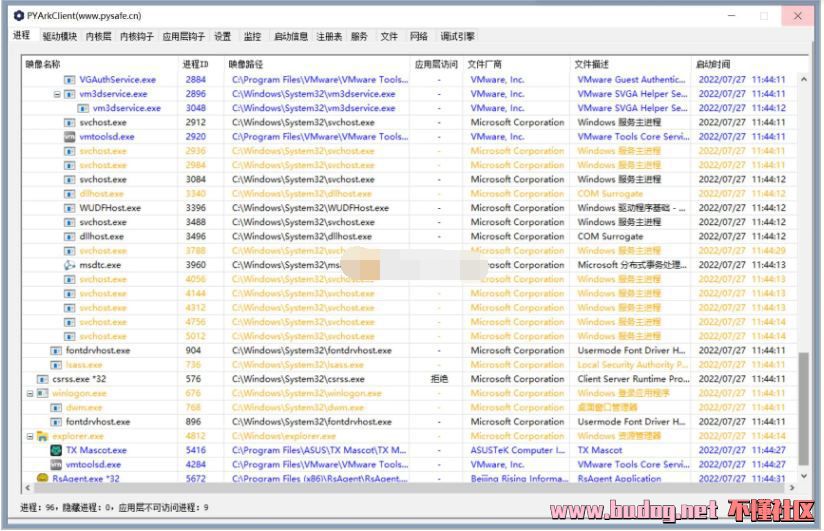Click the PYArkClient title bar app icon
The width and height of the screenshot is (824, 531).
(18, 16)
